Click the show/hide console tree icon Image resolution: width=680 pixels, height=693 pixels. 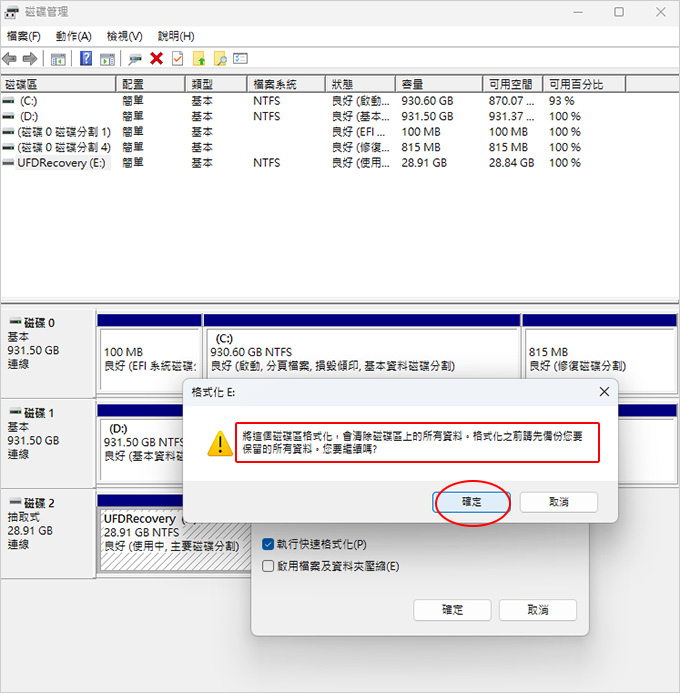[58, 59]
